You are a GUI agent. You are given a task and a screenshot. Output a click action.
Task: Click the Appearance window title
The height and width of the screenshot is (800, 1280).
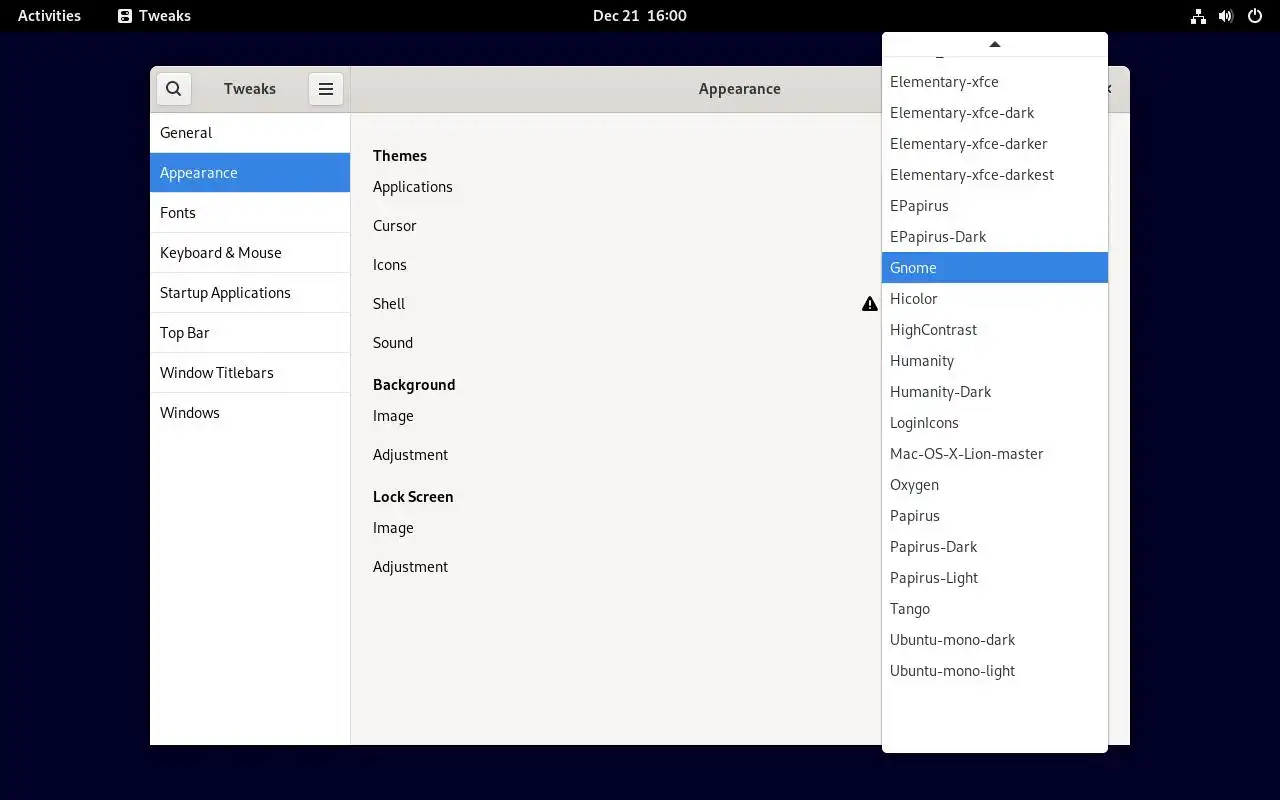pos(739,89)
